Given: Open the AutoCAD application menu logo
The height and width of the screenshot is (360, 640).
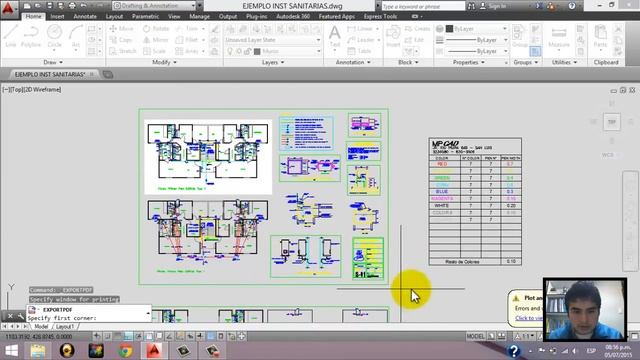Looking at the screenshot, I should tap(8, 8).
